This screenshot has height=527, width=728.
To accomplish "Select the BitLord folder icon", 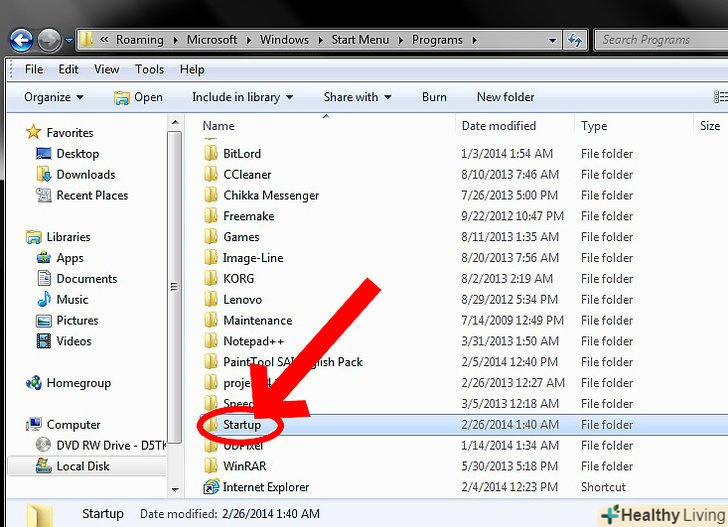I will (x=211, y=153).
